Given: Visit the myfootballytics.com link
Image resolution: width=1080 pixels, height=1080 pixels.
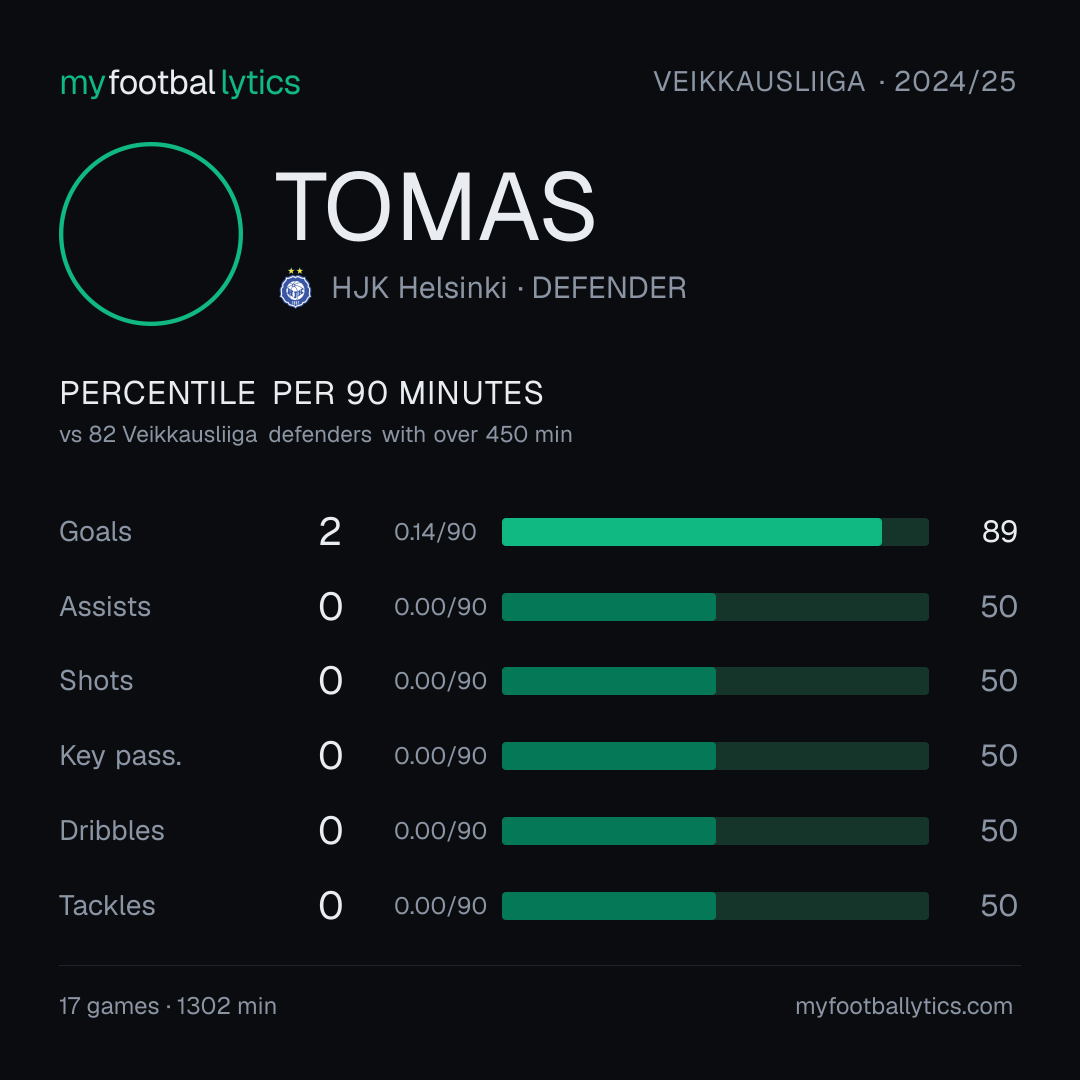Looking at the screenshot, I should [904, 1006].
